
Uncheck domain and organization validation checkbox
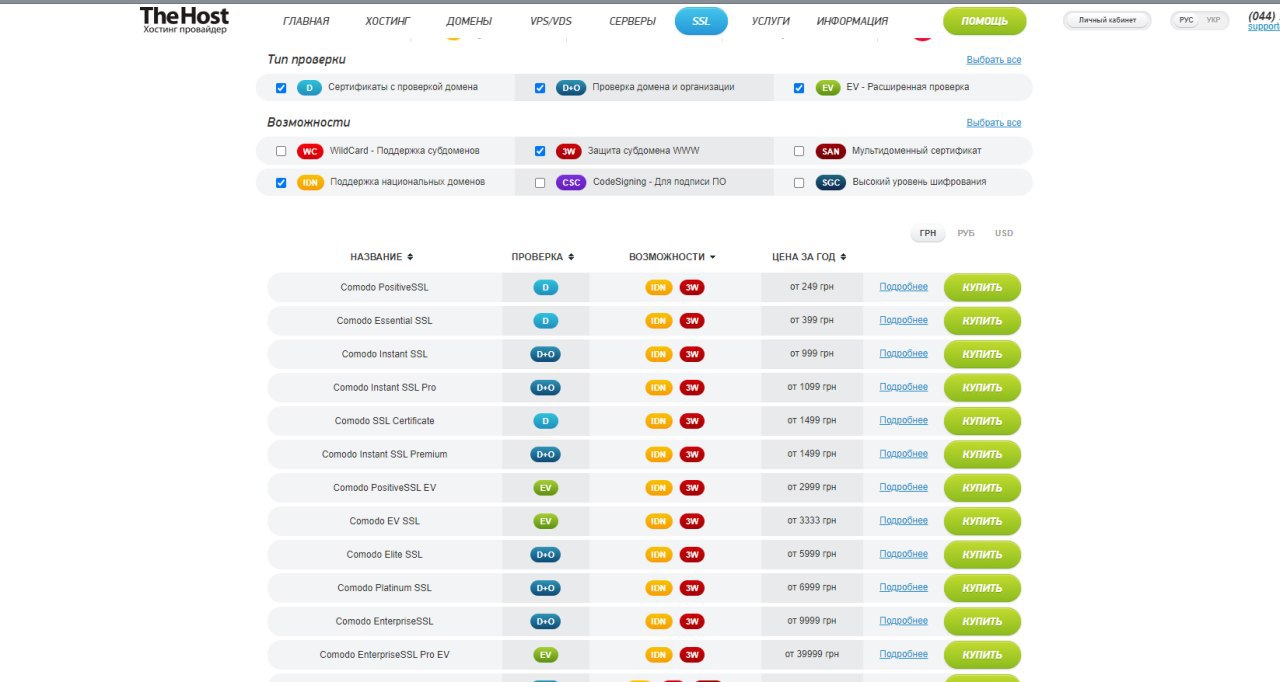coord(540,88)
